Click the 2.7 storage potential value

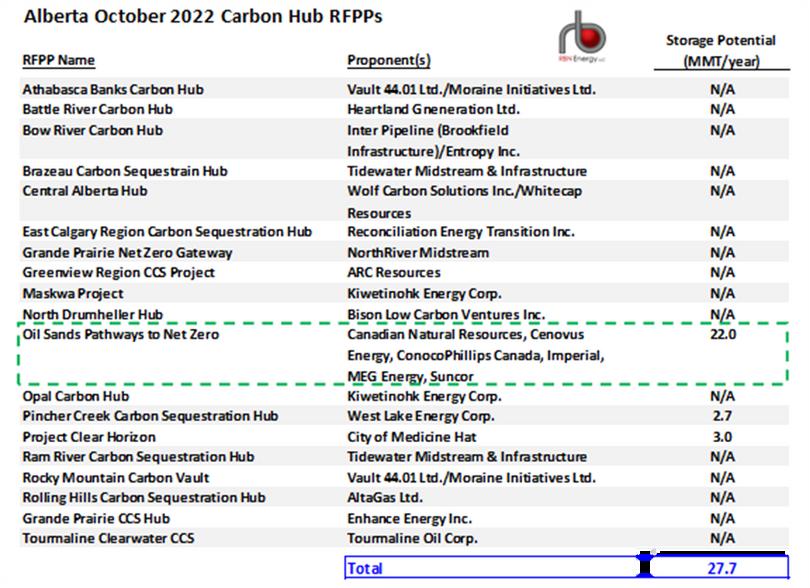tap(722, 416)
